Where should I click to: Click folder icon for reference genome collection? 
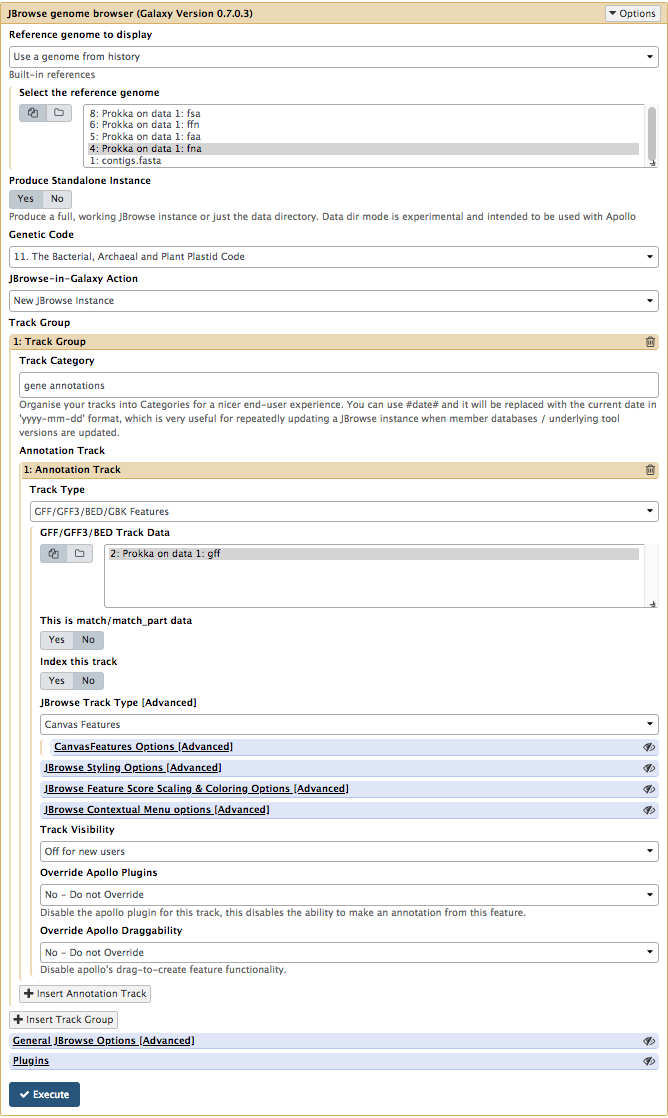[59, 113]
